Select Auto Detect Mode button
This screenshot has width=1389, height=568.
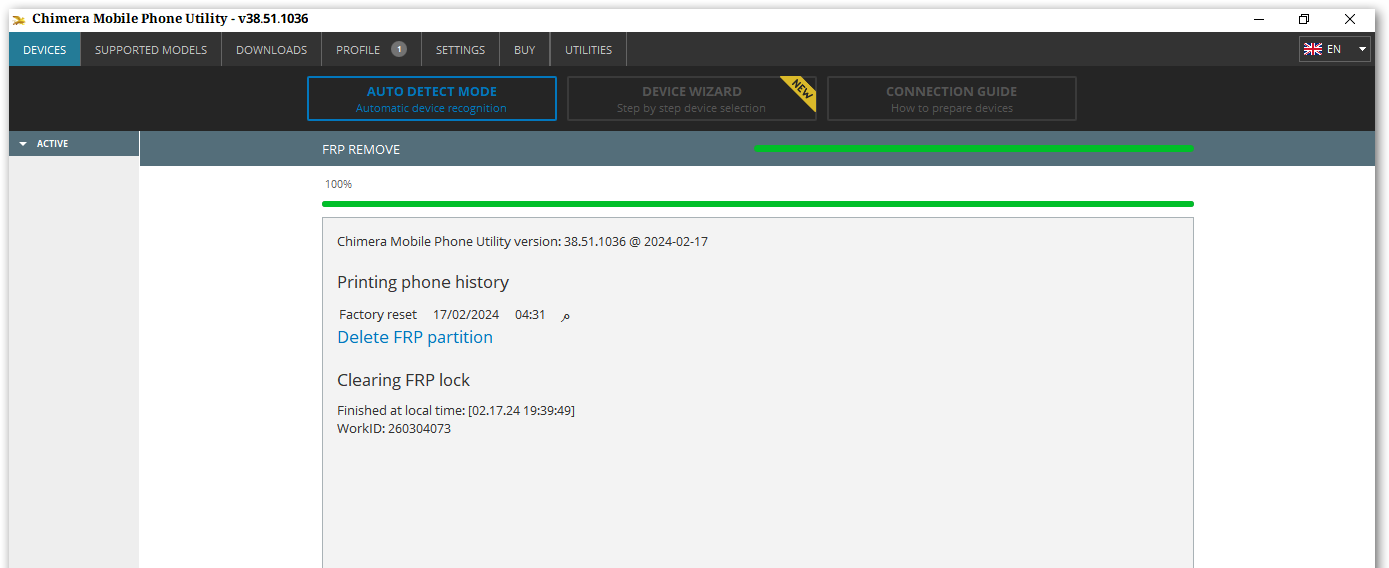coord(432,99)
